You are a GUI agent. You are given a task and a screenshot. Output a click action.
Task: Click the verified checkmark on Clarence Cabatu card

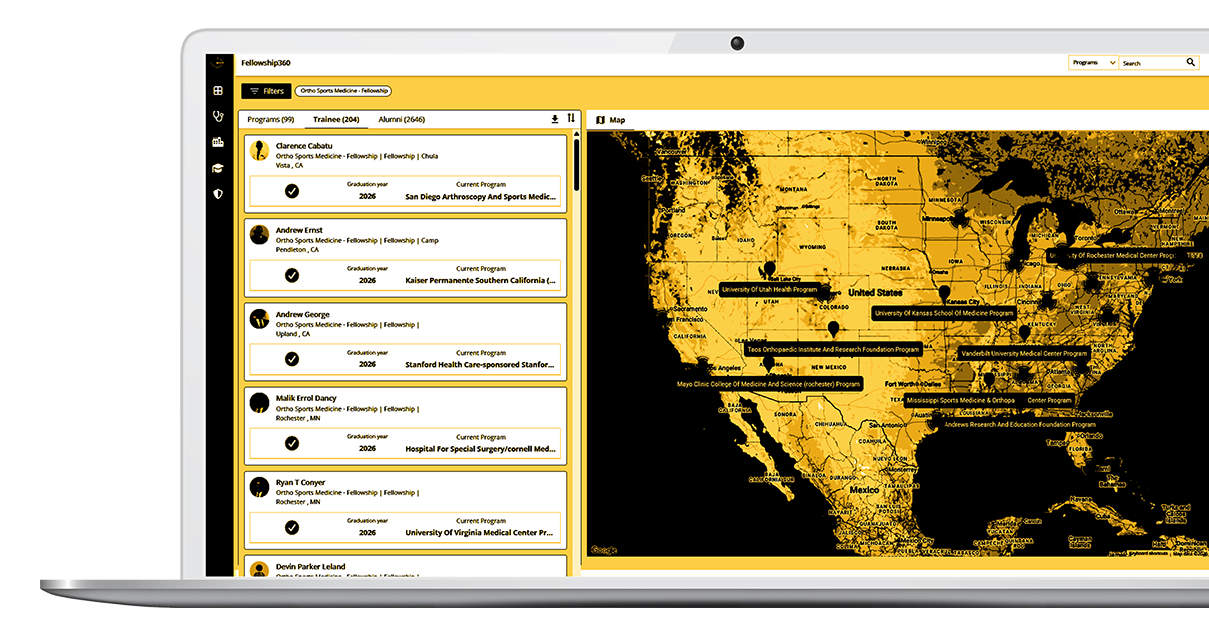[292, 191]
